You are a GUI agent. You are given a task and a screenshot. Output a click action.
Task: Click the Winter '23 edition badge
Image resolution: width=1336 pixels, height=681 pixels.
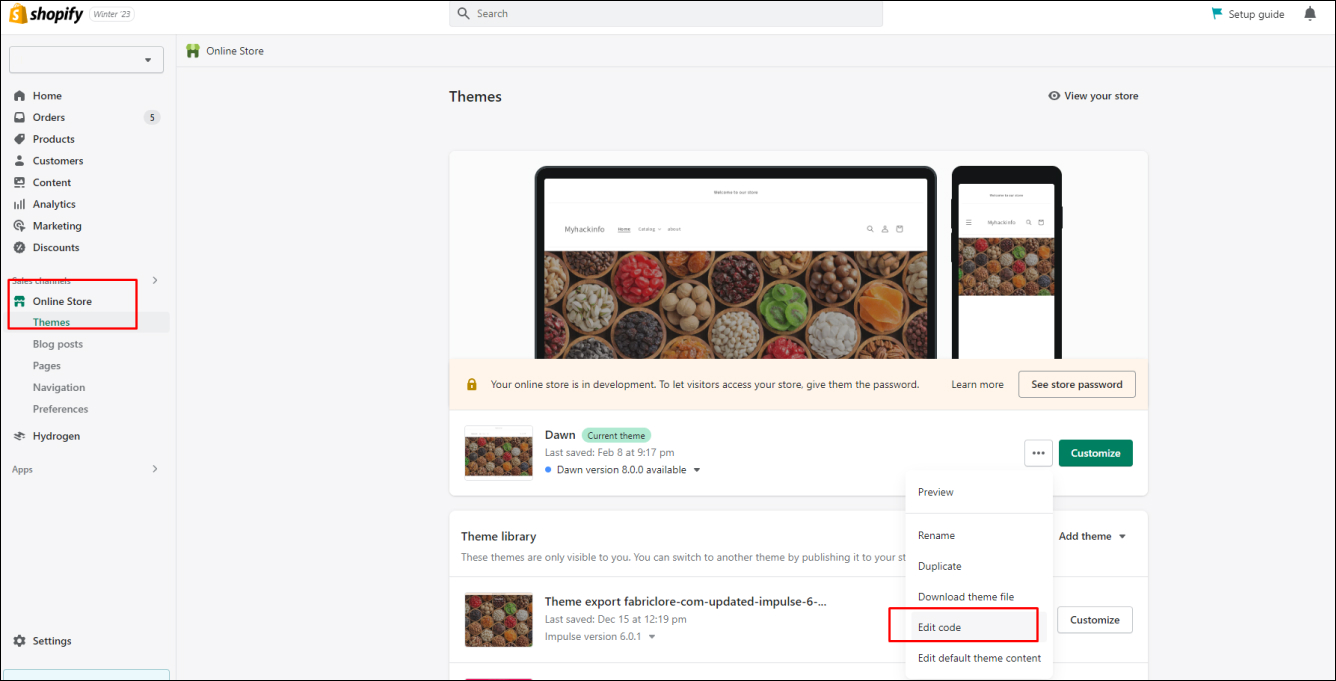[x=112, y=14]
